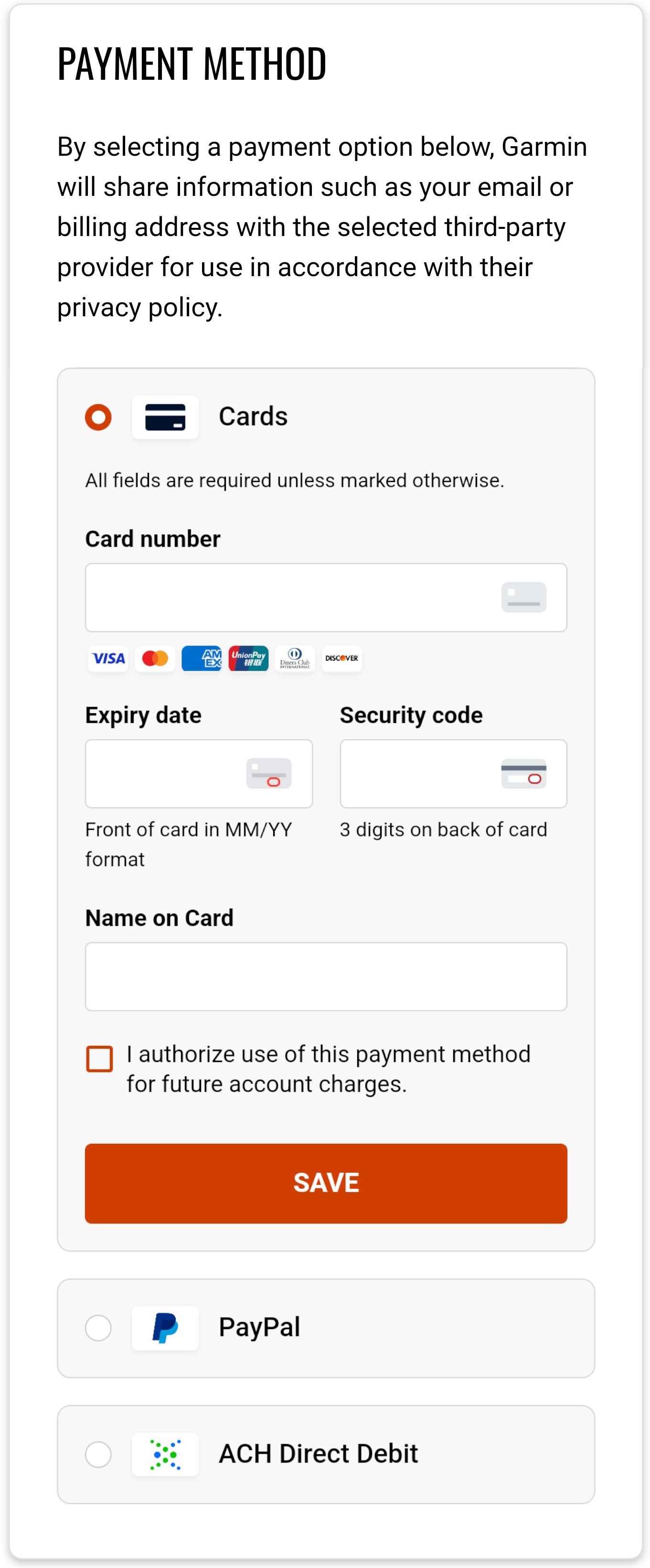This screenshot has width=650, height=1568.
Task: Select the PayPal radio button
Action: pyautogui.click(x=98, y=1328)
